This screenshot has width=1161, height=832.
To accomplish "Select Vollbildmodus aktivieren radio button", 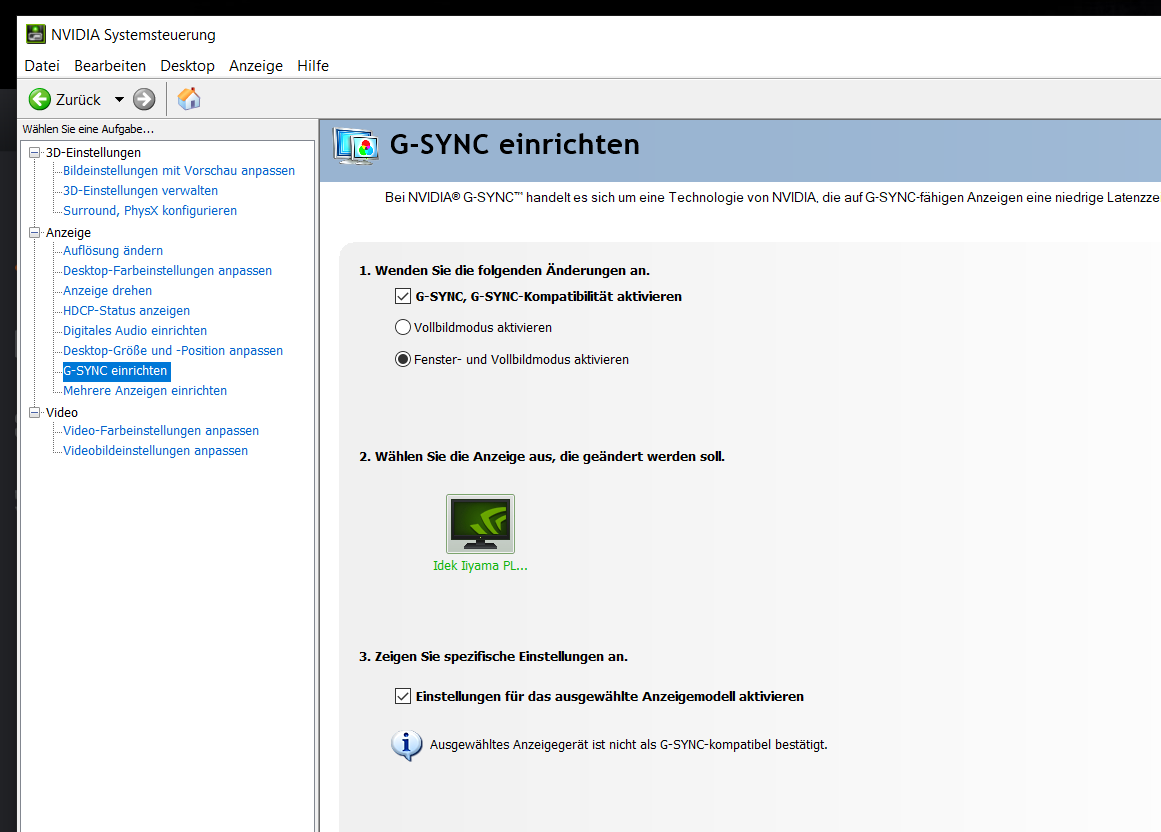I will tap(403, 327).
